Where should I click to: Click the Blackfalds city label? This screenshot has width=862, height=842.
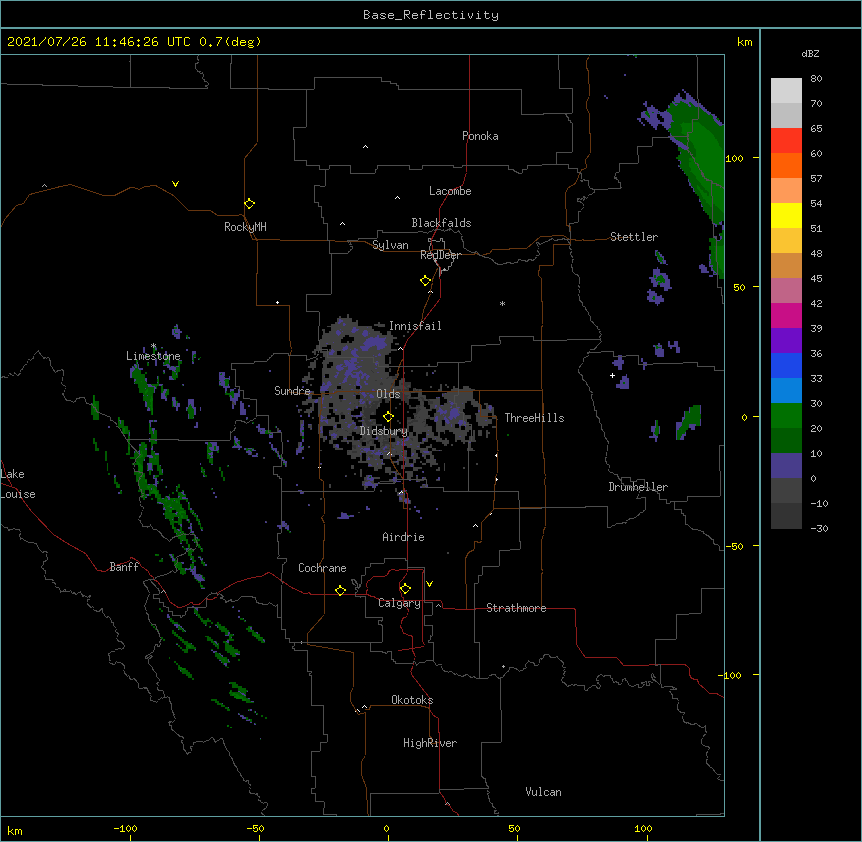(x=441, y=223)
